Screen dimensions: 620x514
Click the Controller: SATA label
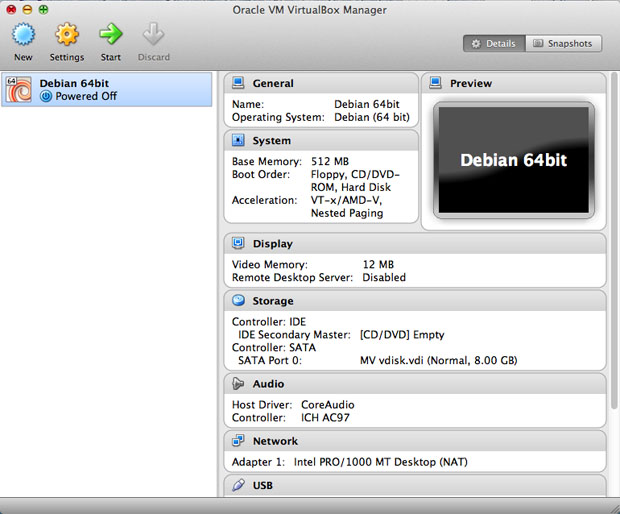coord(274,348)
